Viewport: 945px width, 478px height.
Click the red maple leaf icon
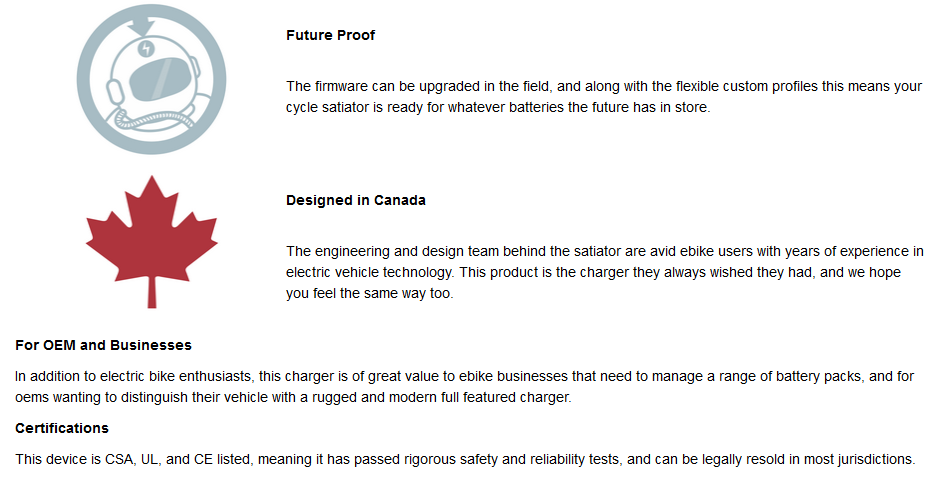tap(152, 242)
